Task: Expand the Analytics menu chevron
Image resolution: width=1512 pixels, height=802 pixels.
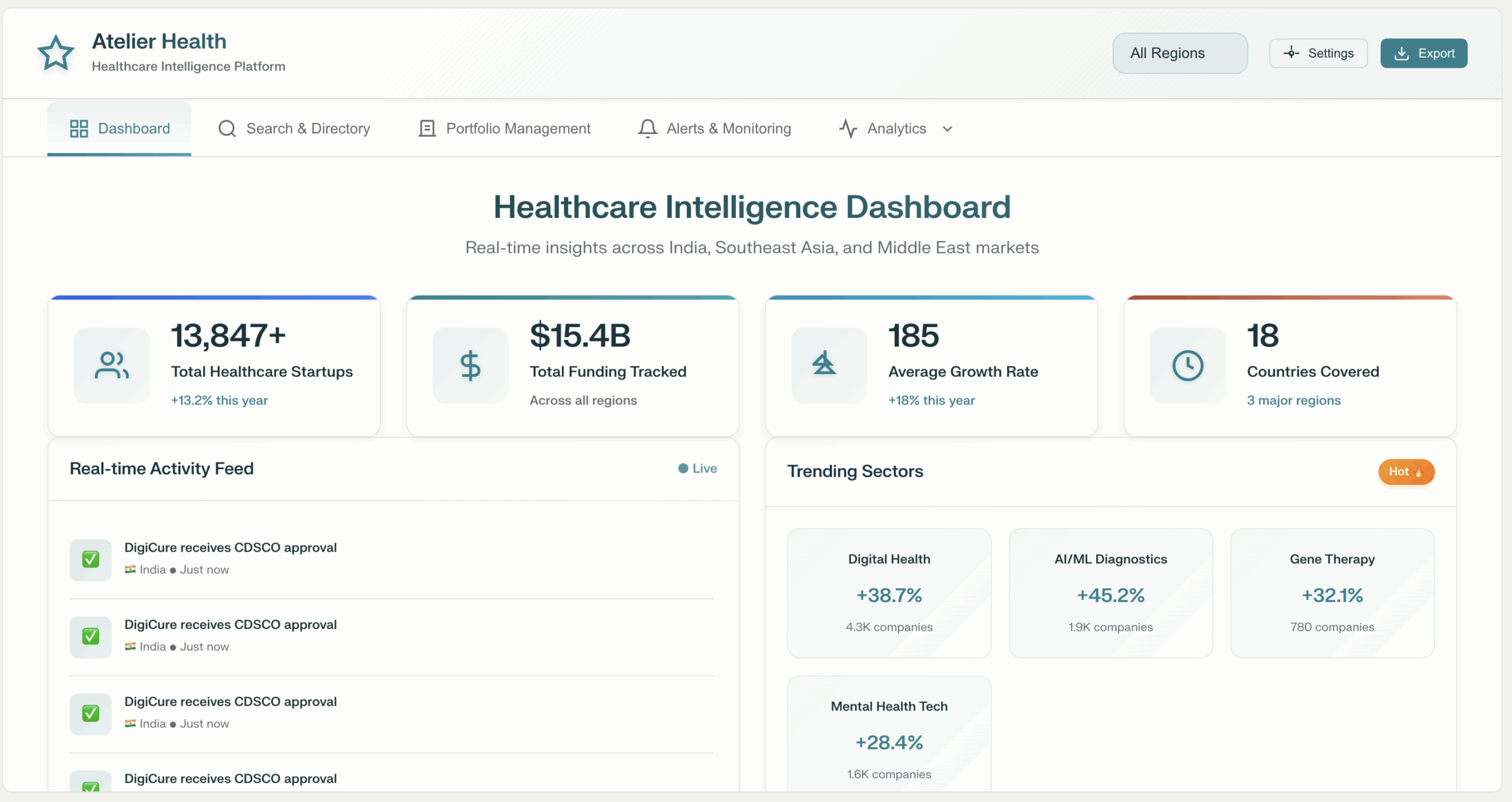Action: click(x=947, y=129)
